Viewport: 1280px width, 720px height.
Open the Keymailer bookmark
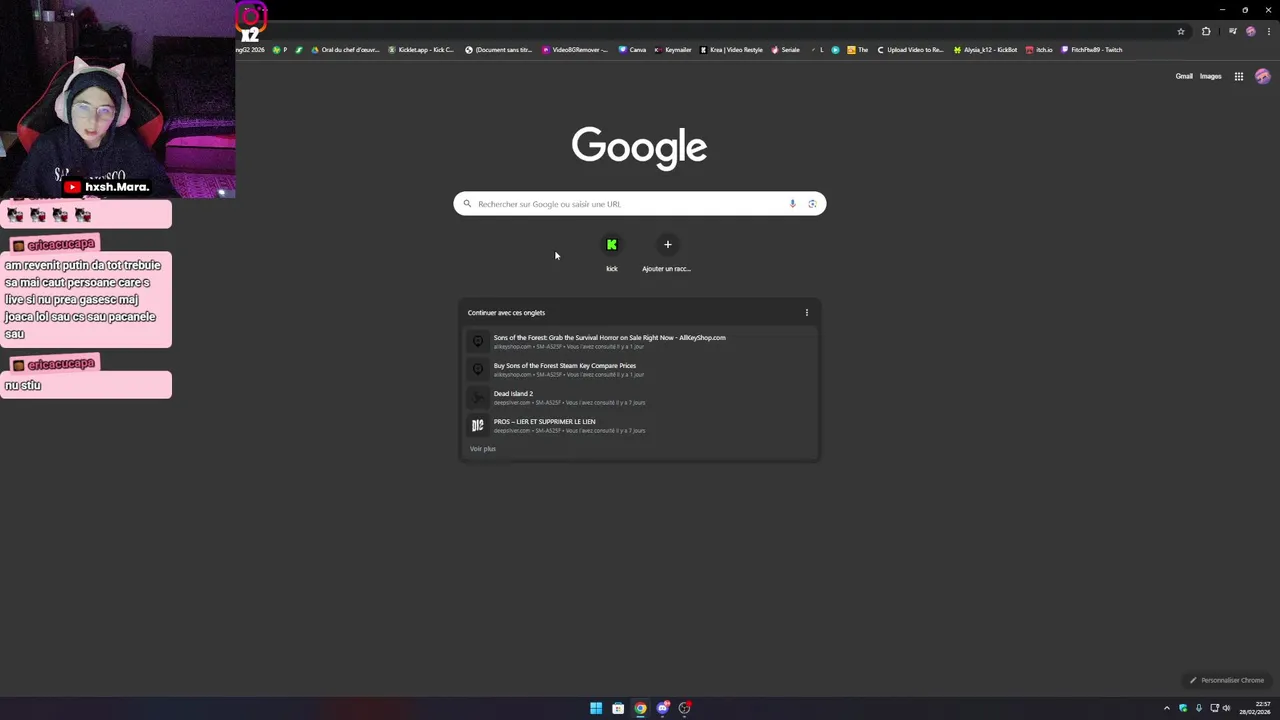[673, 49]
